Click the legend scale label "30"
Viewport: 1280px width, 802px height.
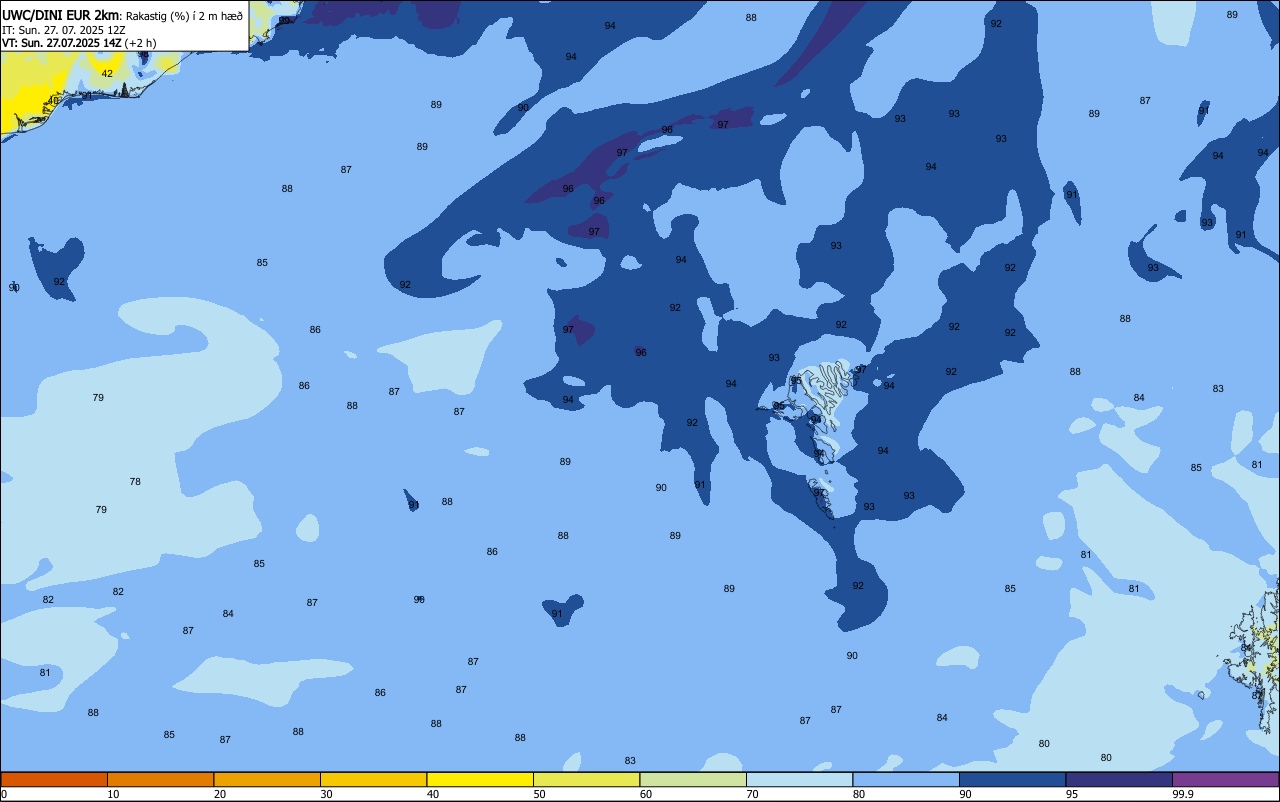(326, 794)
